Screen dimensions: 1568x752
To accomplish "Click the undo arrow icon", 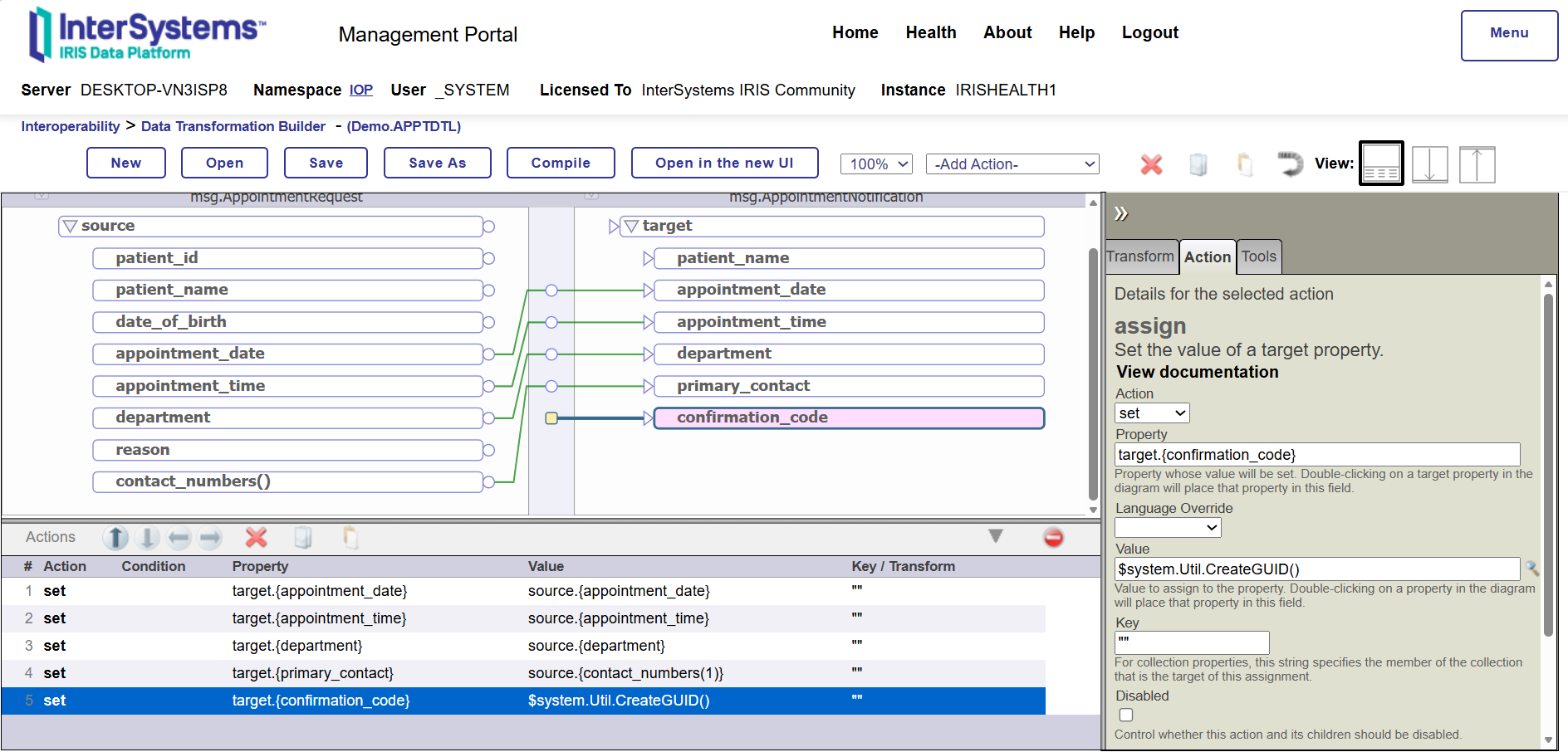I will [1289, 164].
